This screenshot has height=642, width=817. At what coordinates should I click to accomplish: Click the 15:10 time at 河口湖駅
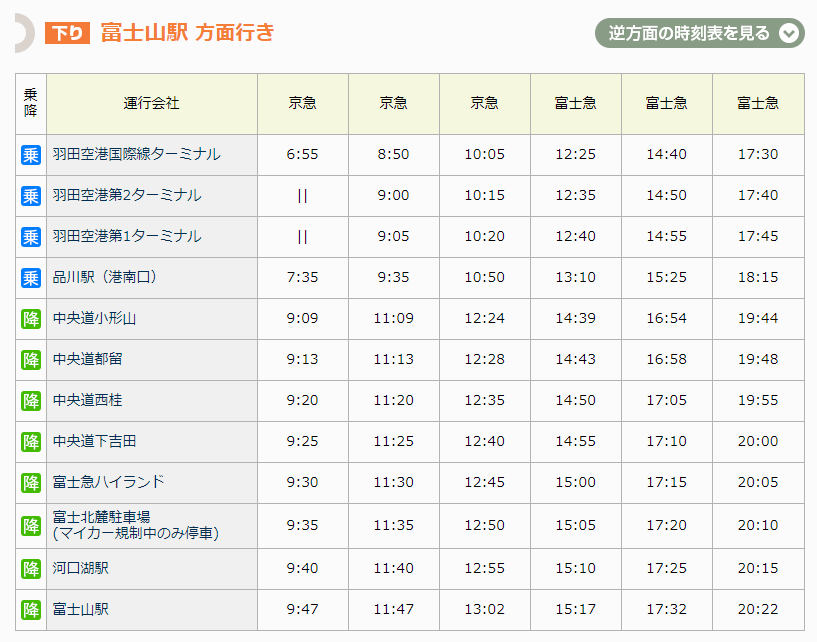[576, 568]
